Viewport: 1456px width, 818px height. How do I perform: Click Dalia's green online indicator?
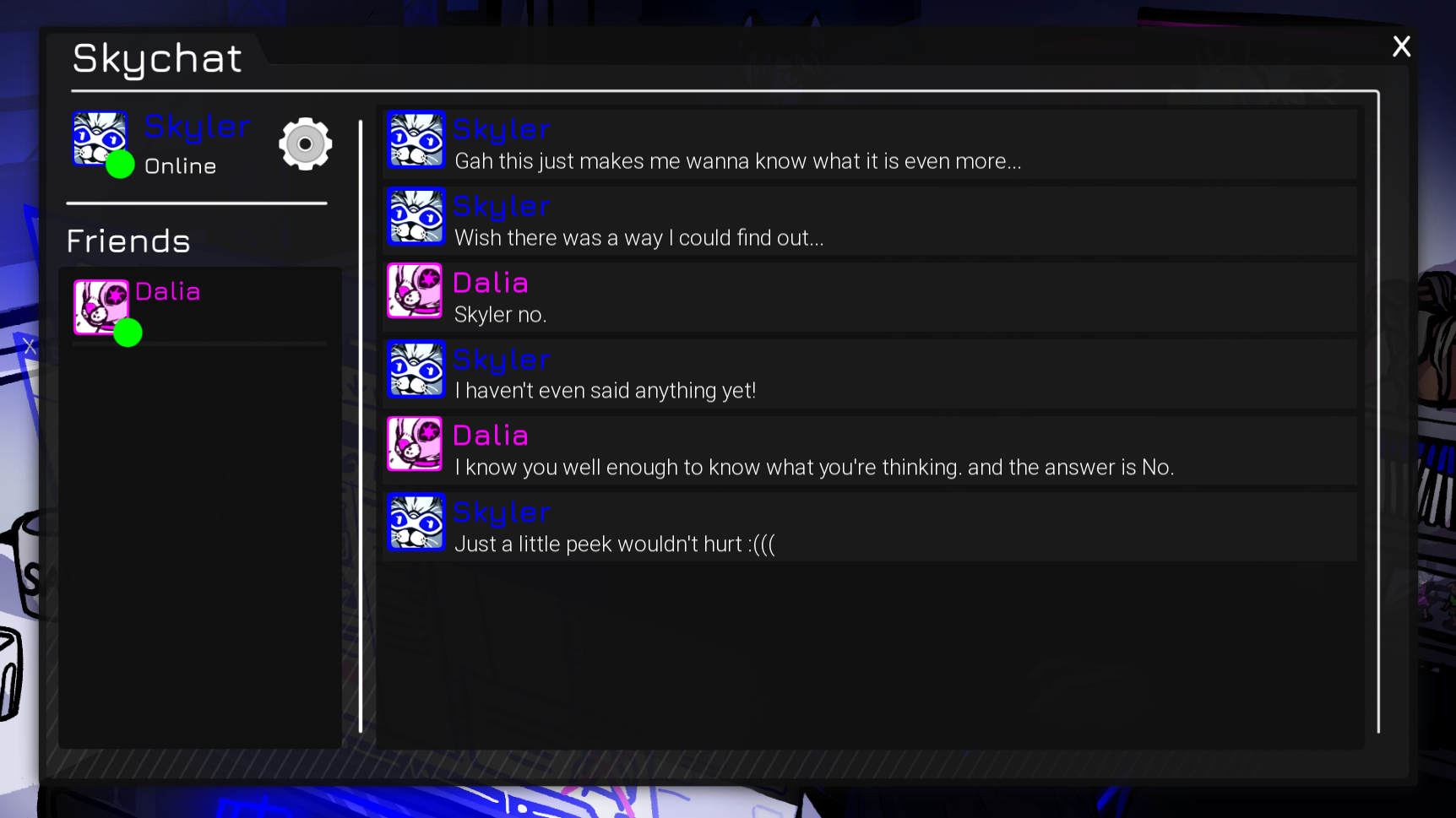pyautogui.click(x=128, y=333)
